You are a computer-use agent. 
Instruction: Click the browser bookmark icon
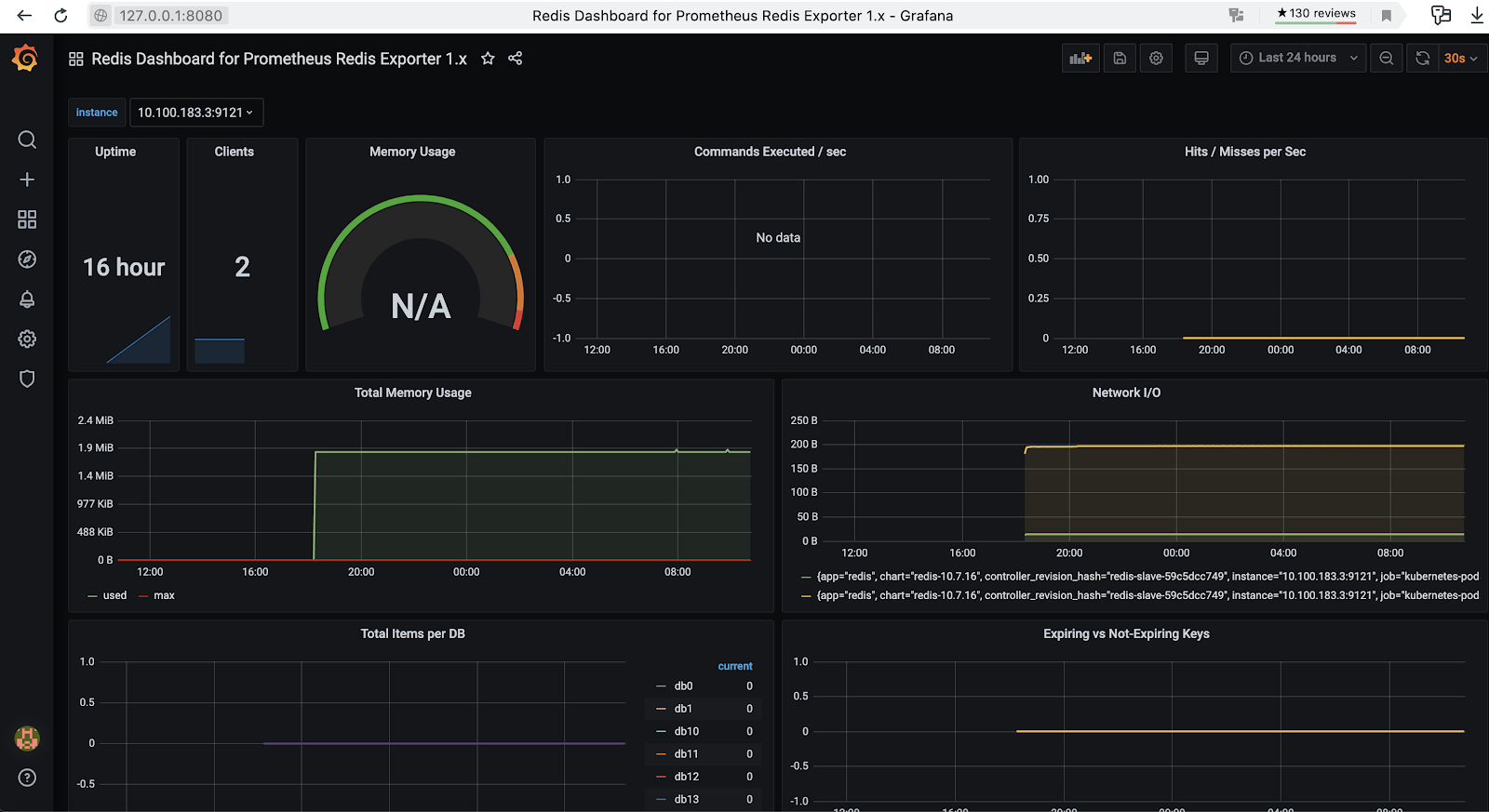(1386, 15)
